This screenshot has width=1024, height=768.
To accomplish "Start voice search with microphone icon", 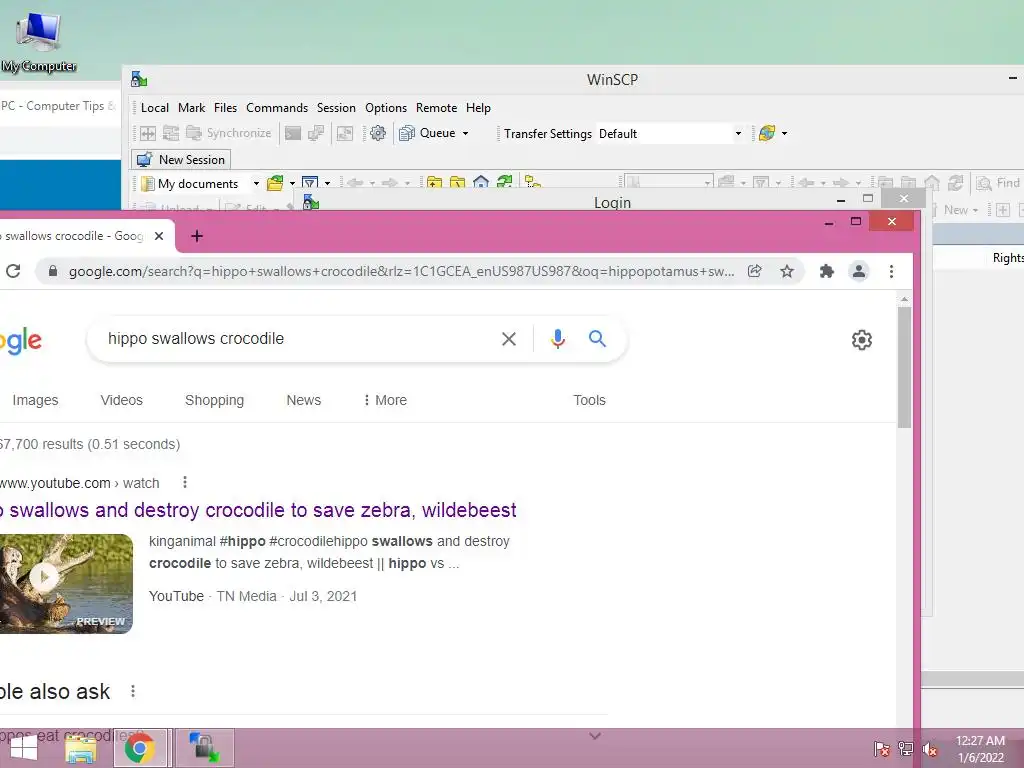I will click(558, 339).
